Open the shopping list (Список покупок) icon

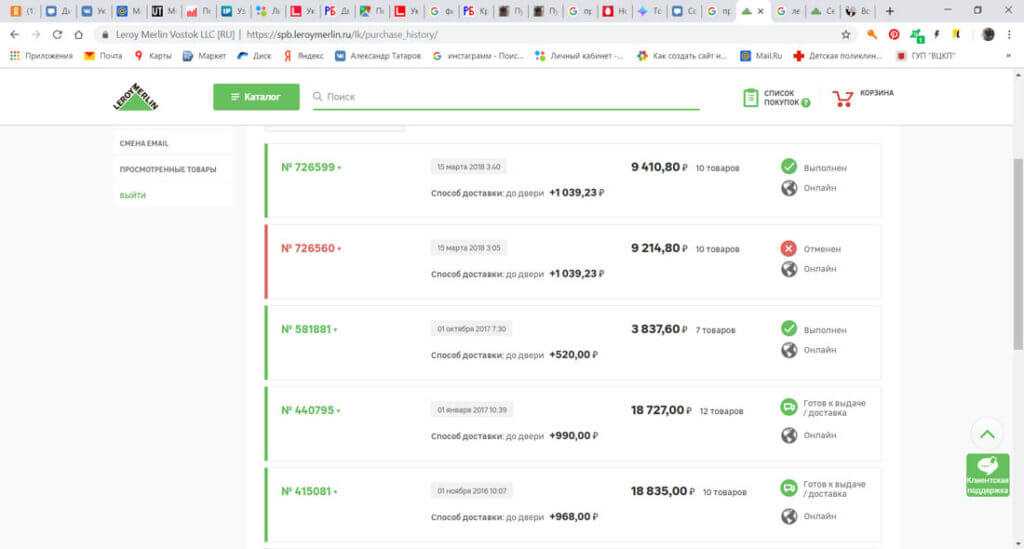tap(751, 97)
